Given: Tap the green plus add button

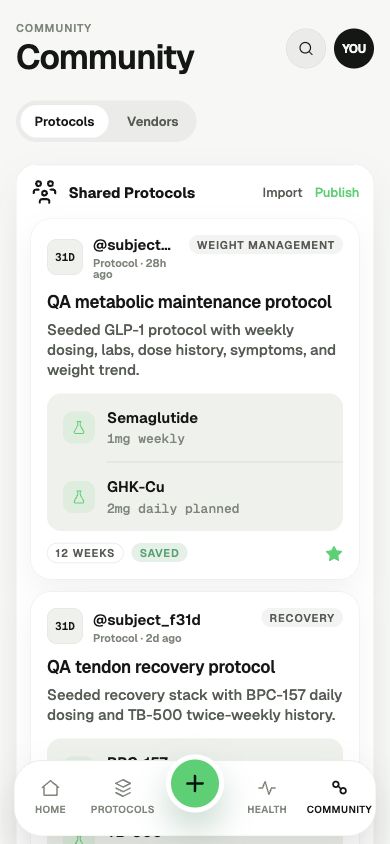Looking at the screenshot, I should click(195, 783).
